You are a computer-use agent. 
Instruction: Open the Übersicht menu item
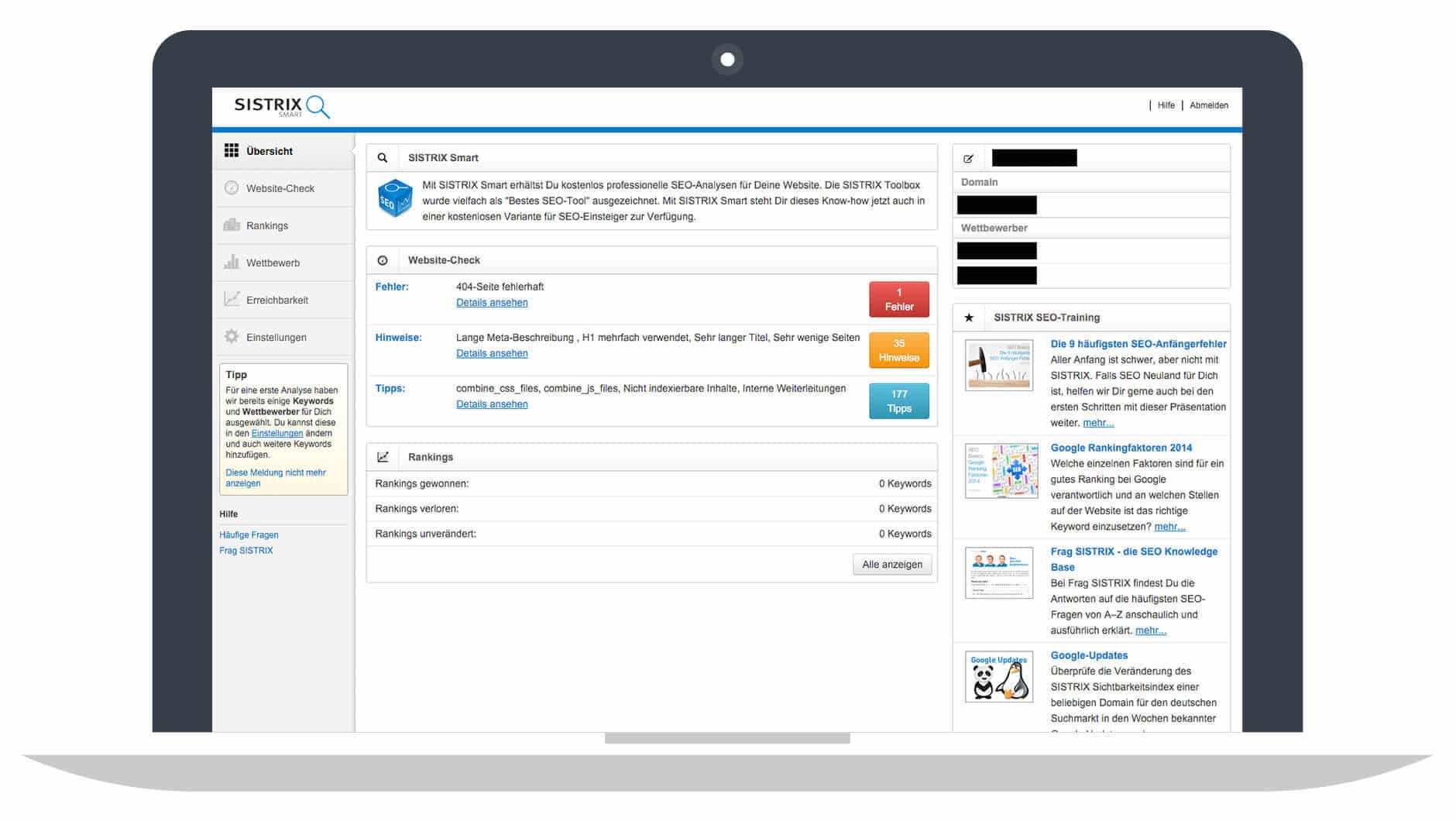point(283,151)
